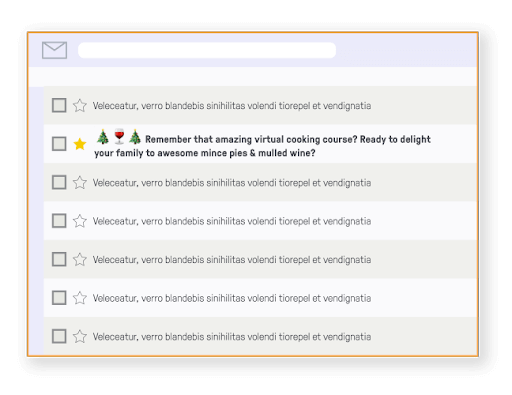Tick the fourth email's checkbox
The height and width of the screenshot is (395, 512).
[x=59, y=221]
